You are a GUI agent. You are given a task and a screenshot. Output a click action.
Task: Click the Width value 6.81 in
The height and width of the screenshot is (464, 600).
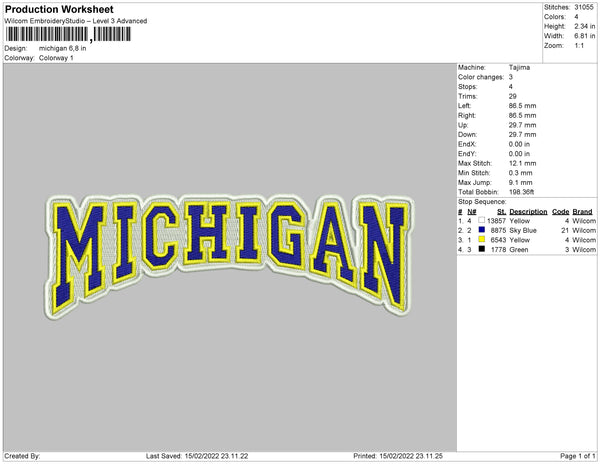tap(585, 36)
